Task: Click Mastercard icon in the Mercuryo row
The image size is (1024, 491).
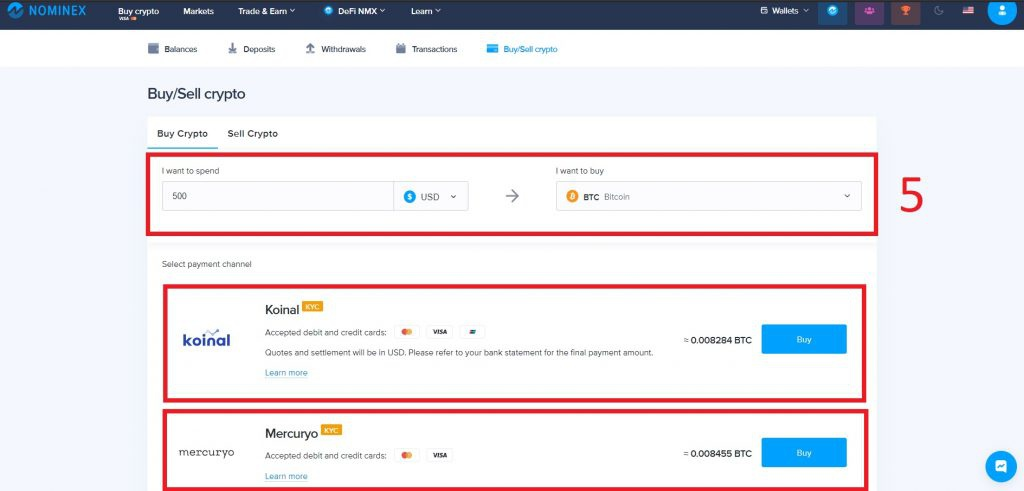Action: pyautogui.click(x=407, y=454)
